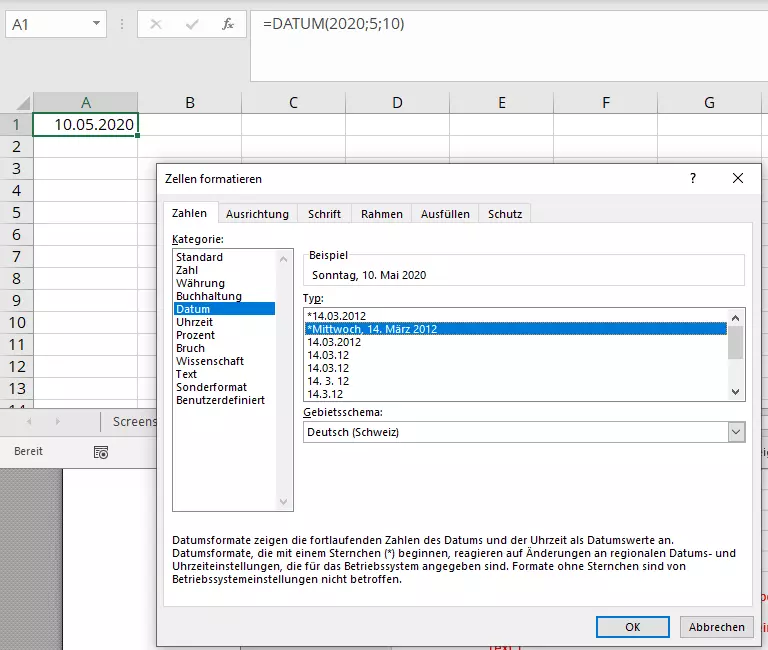Viewport: 768px width, 650px height.
Task: Switch to the Zahlen tab
Action: coord(190,213)
